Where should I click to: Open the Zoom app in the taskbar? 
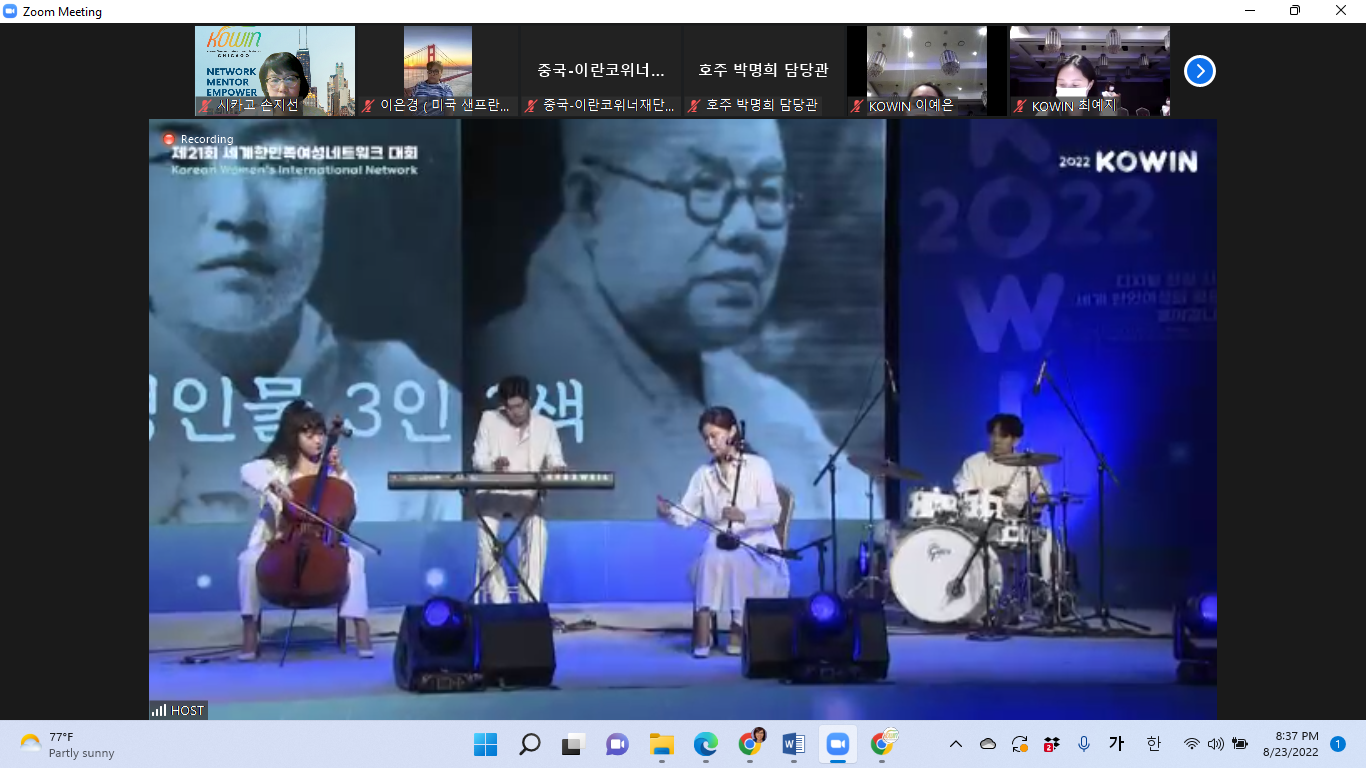pos(837,744)
